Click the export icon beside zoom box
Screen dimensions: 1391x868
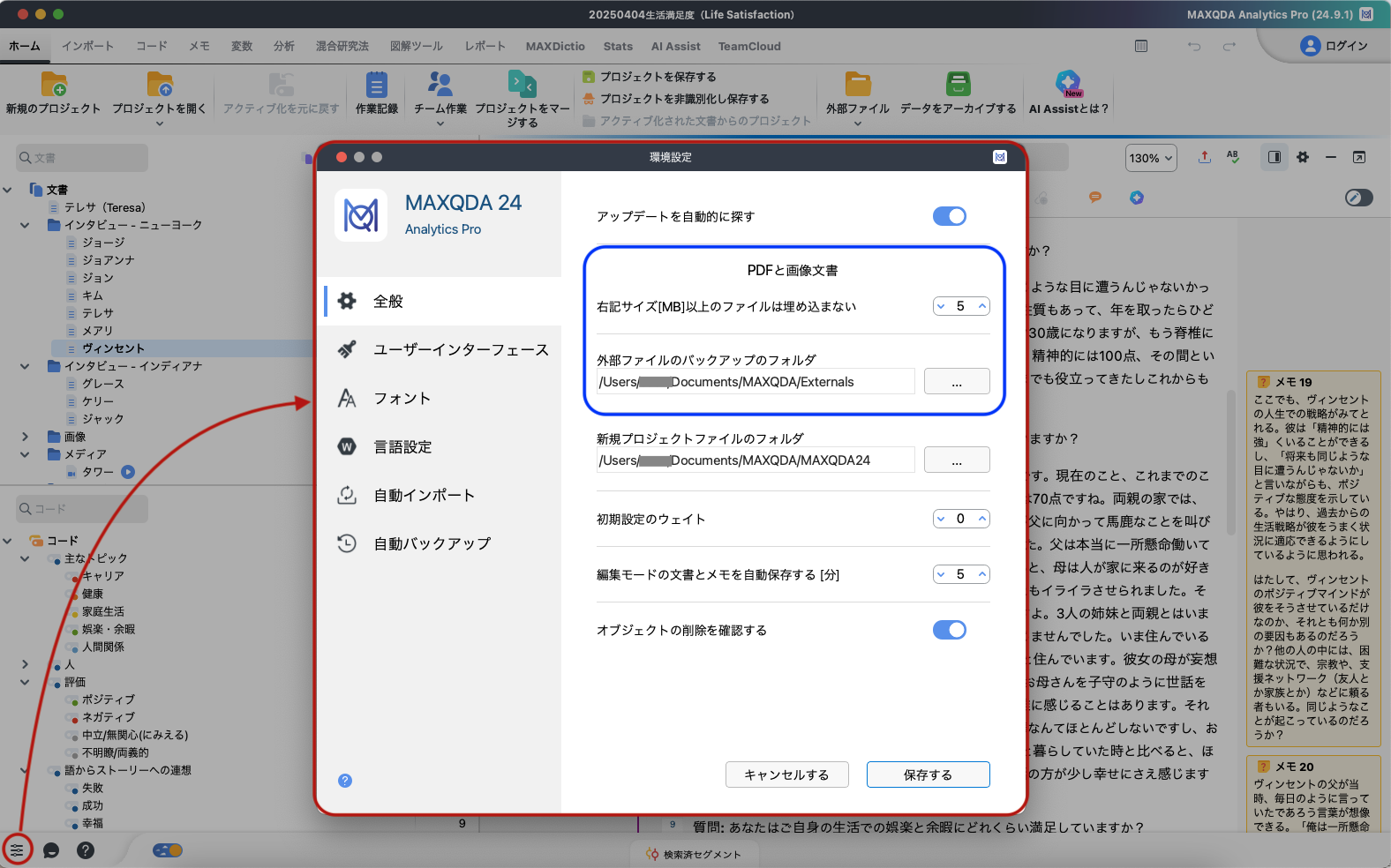(1205, 157)
